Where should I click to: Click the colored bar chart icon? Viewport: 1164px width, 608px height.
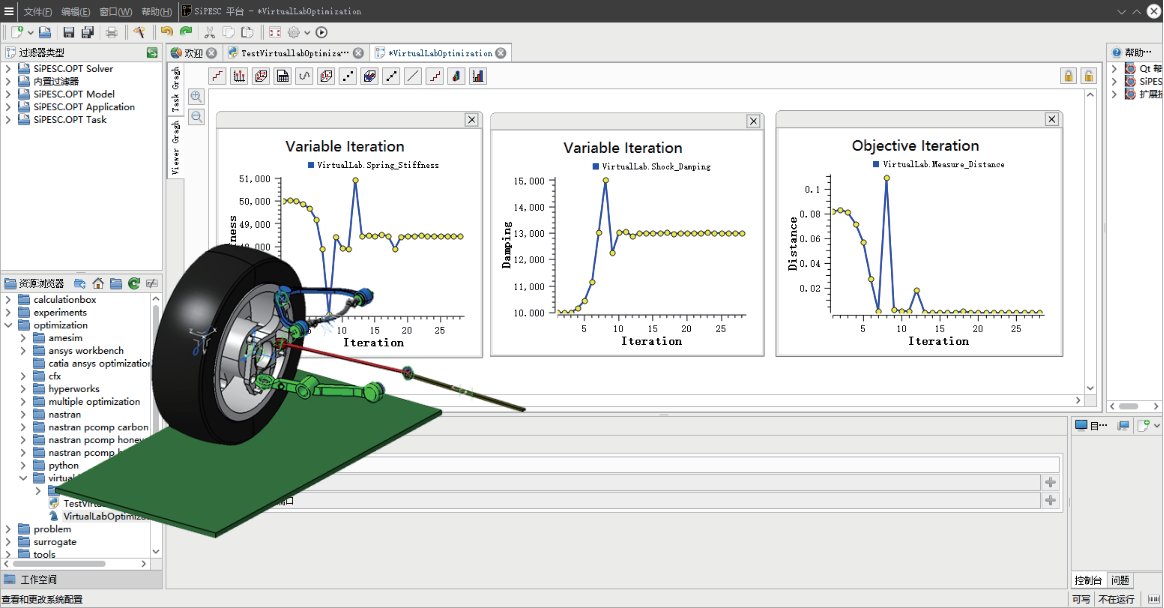(478, 76)
